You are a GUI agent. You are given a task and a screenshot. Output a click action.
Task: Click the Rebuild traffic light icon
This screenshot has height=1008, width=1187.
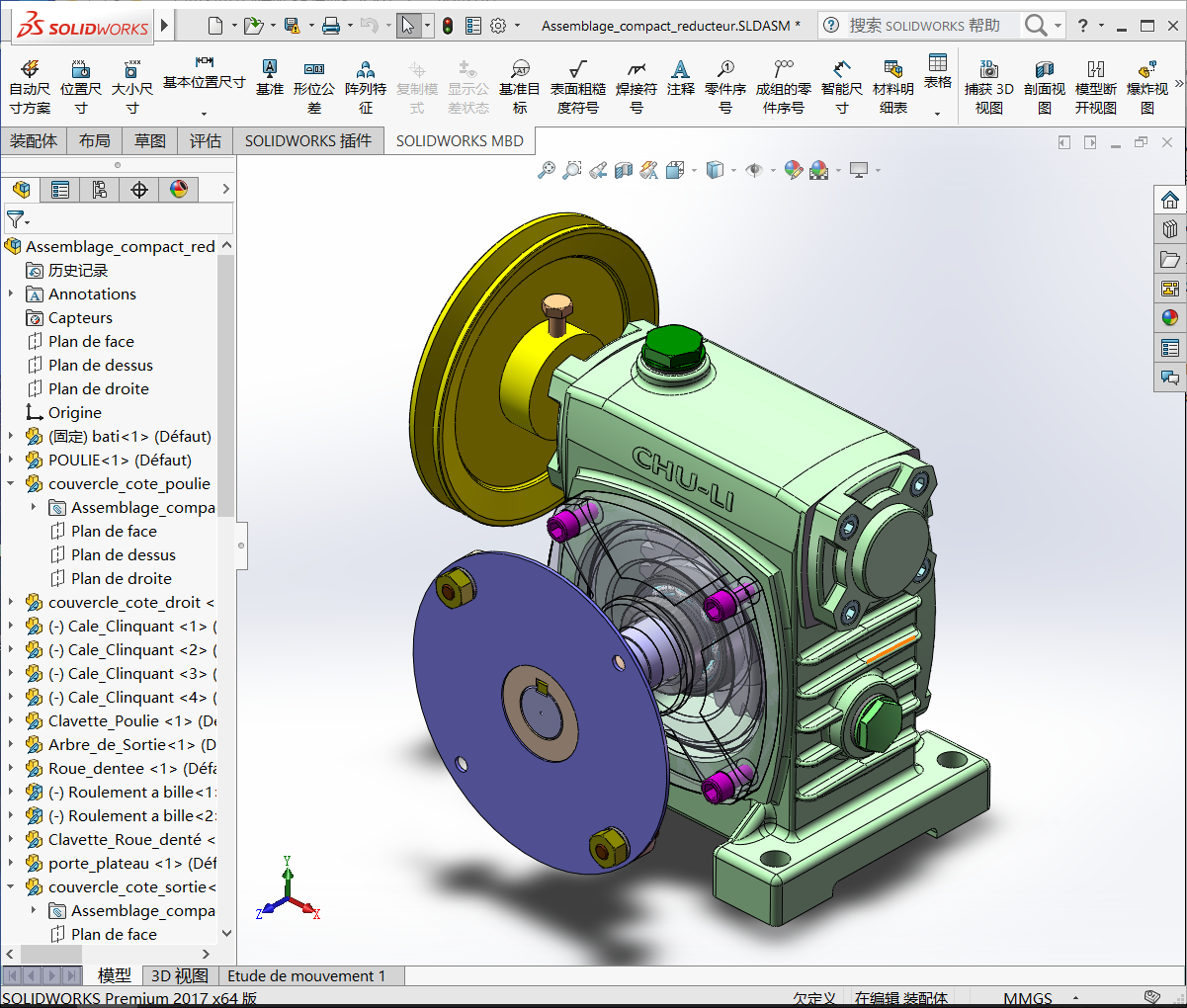[x=448, y=26]
